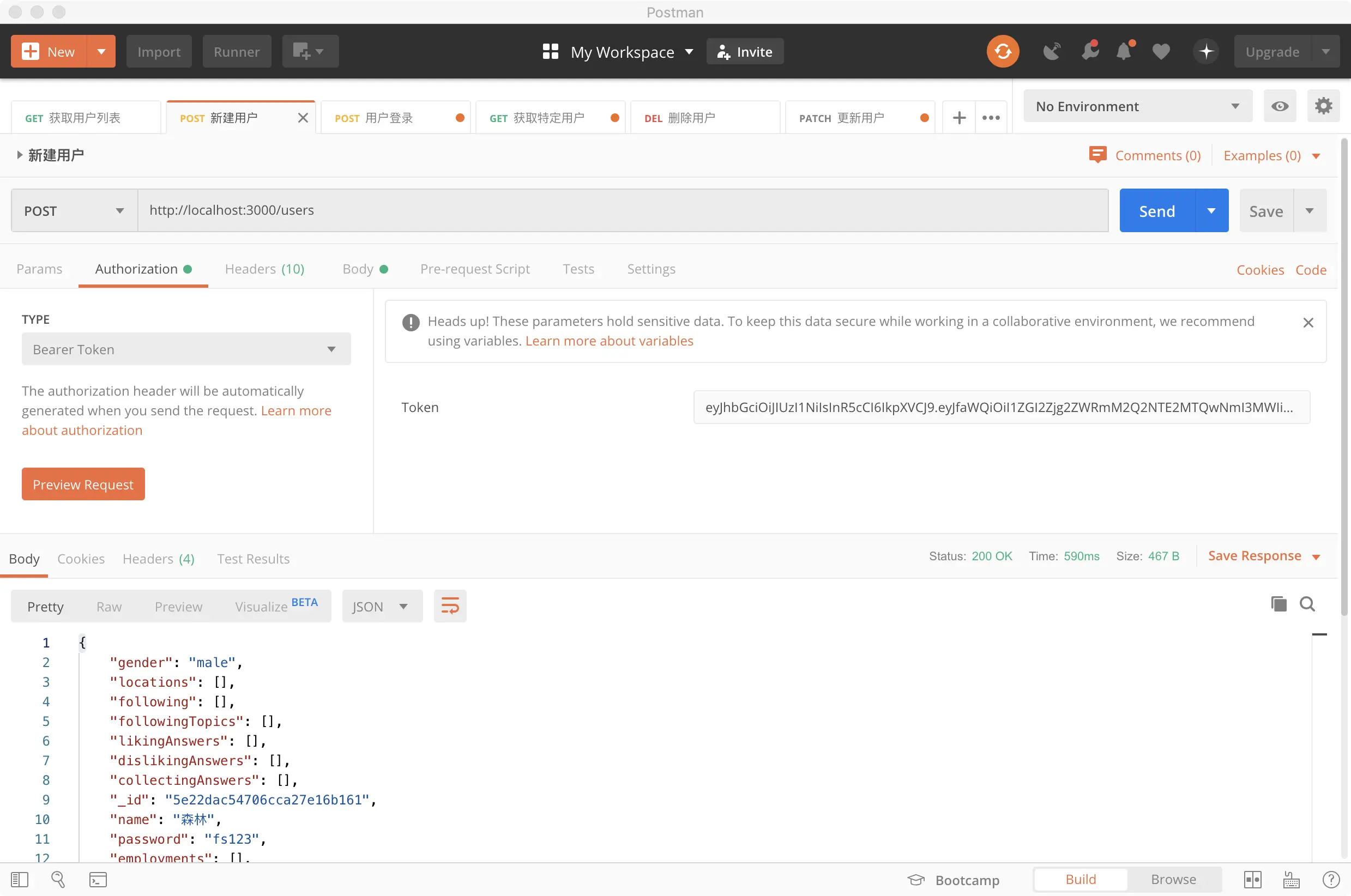Search the response with magnifier icon
The image size is (1351, 896).
pos(1307,604)
